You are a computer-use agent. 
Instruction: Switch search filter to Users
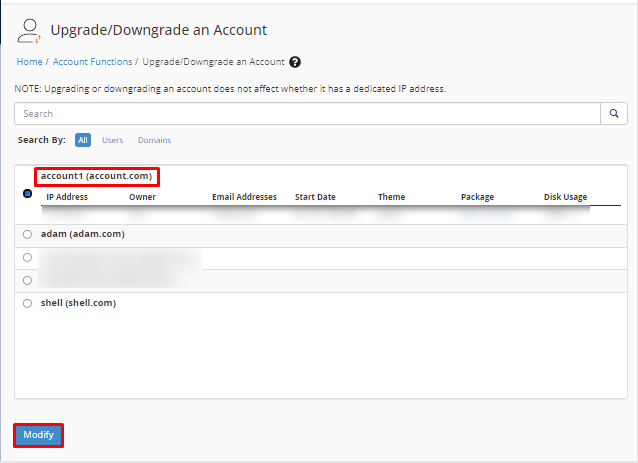point(112,140)
